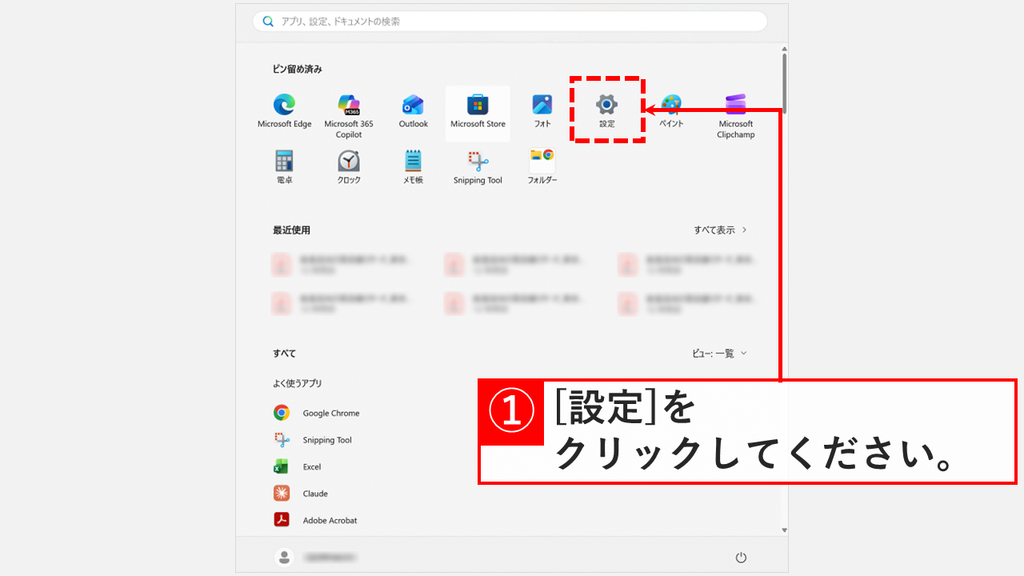Open 設定 (Settings) gear icon
Viewport: 1024px width, 576px height.
pos(607,110)
